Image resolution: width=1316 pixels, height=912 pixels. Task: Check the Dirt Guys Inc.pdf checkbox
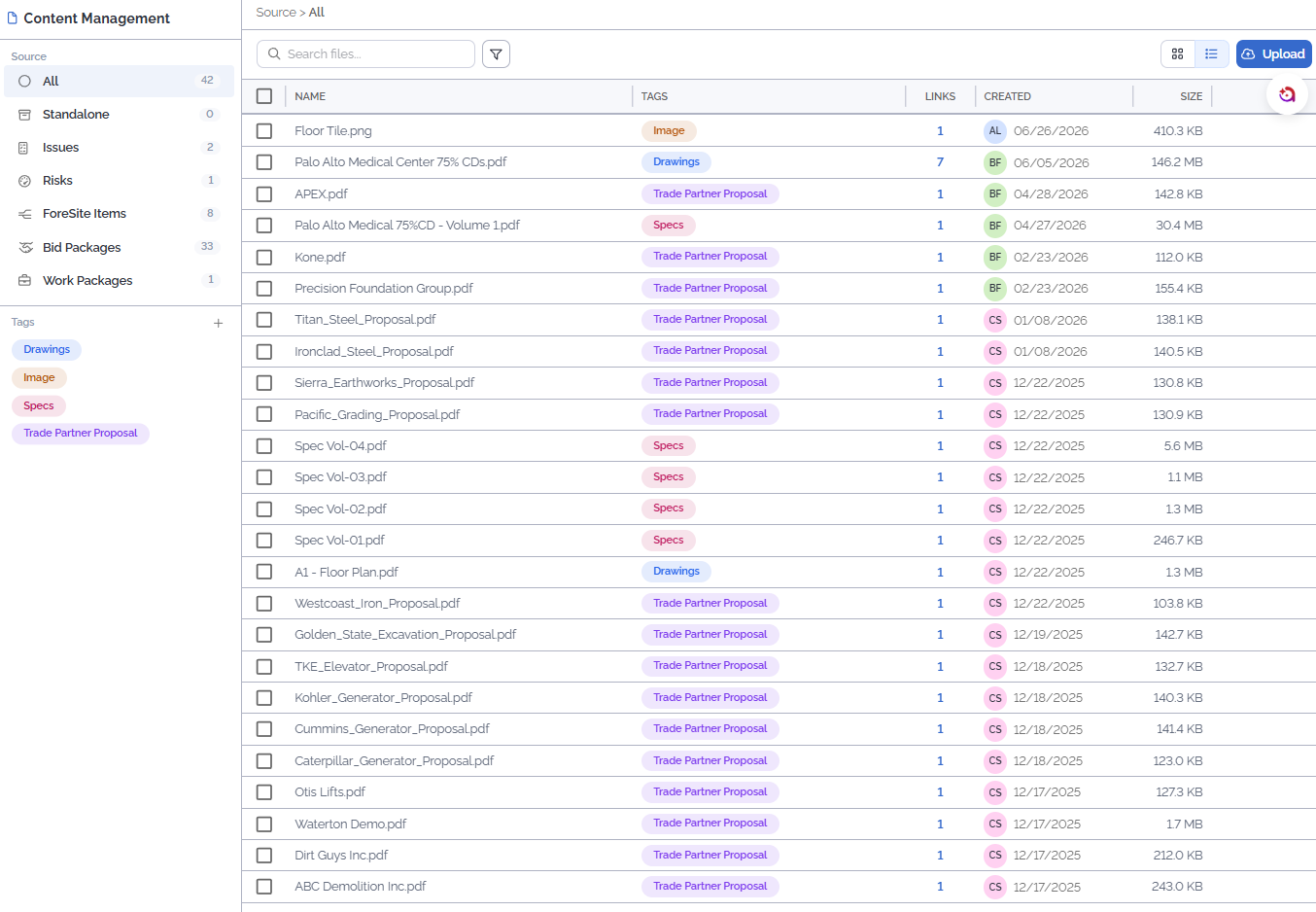(264, 856)
